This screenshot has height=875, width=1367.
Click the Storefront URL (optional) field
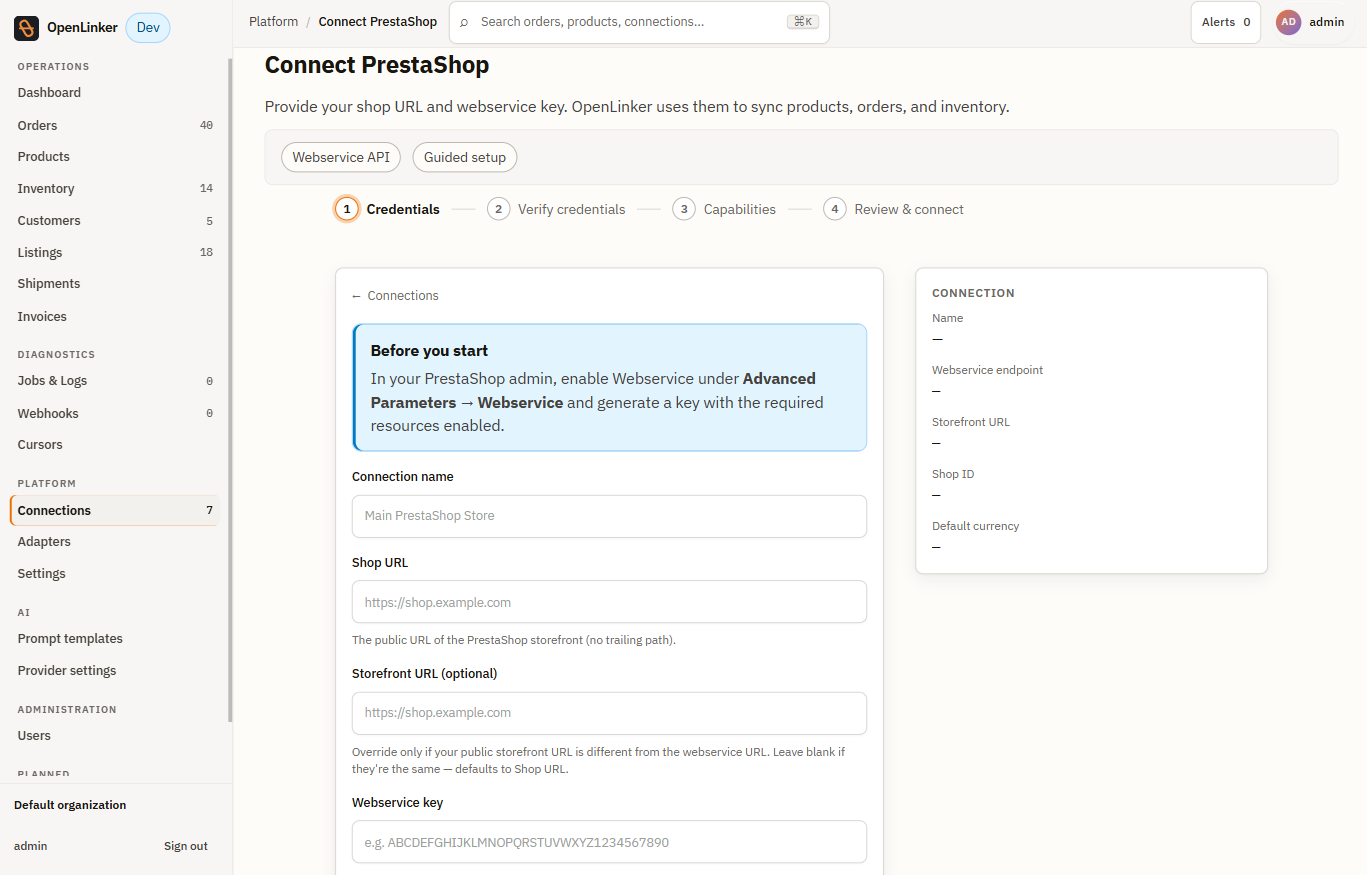[609, 713]
